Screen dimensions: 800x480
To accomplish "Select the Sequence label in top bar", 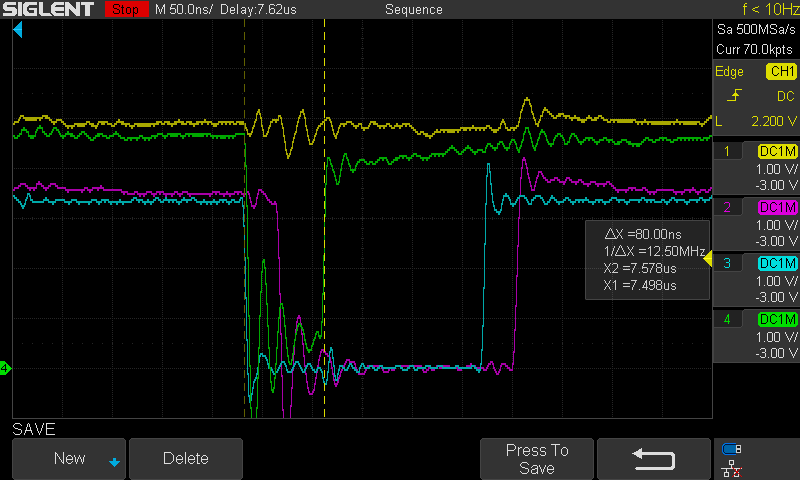I will click(x=413, y=10).
